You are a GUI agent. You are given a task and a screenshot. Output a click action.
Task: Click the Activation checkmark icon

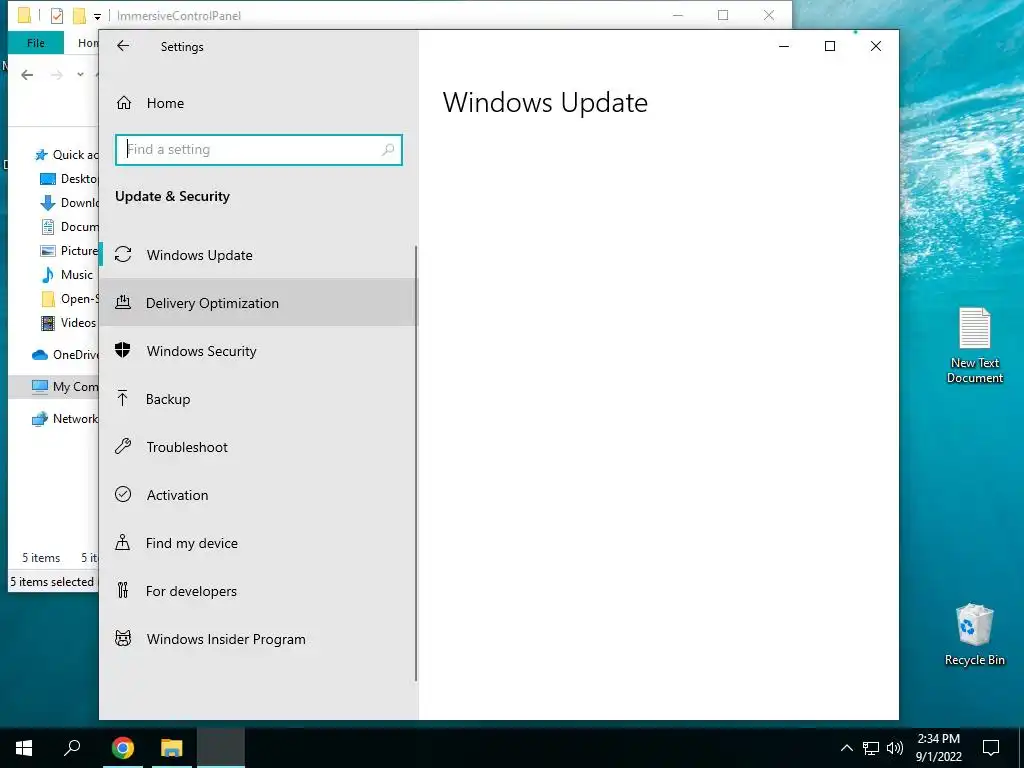coord(123,494)
